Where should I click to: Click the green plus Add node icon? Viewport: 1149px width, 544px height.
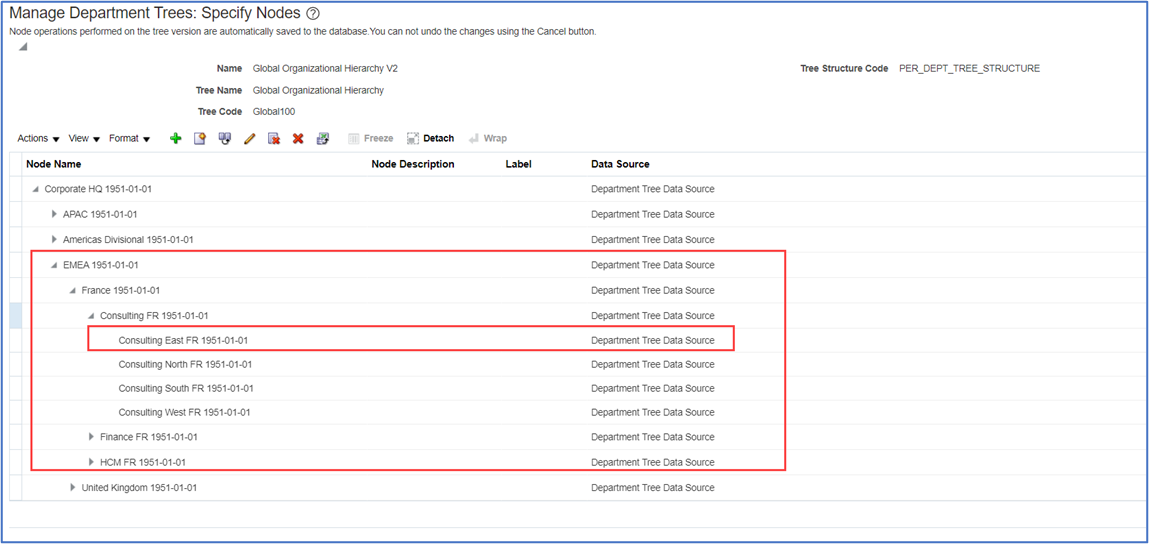click(x=175, y=139)
